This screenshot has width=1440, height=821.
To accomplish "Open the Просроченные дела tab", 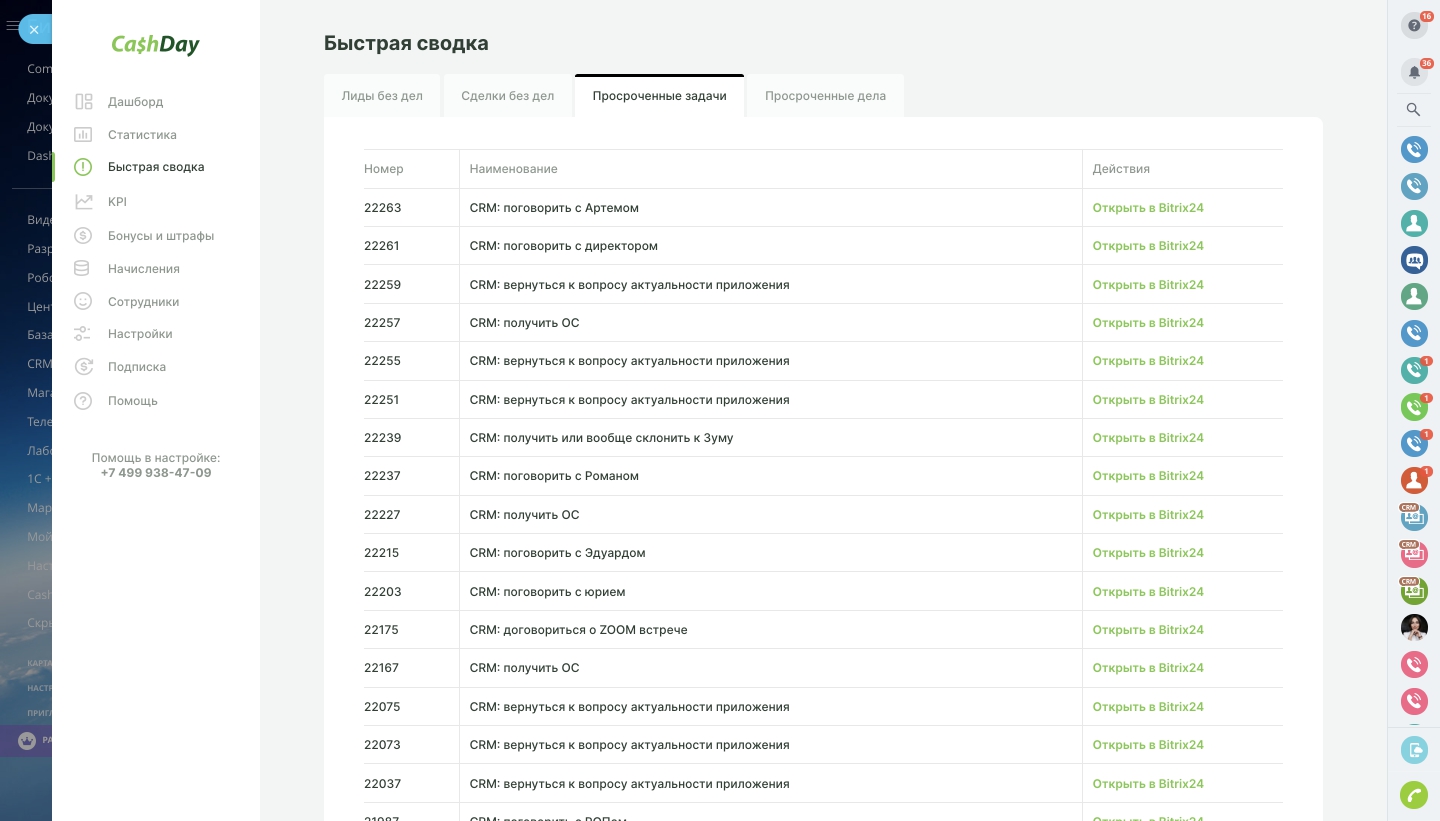I will [825, 96].
